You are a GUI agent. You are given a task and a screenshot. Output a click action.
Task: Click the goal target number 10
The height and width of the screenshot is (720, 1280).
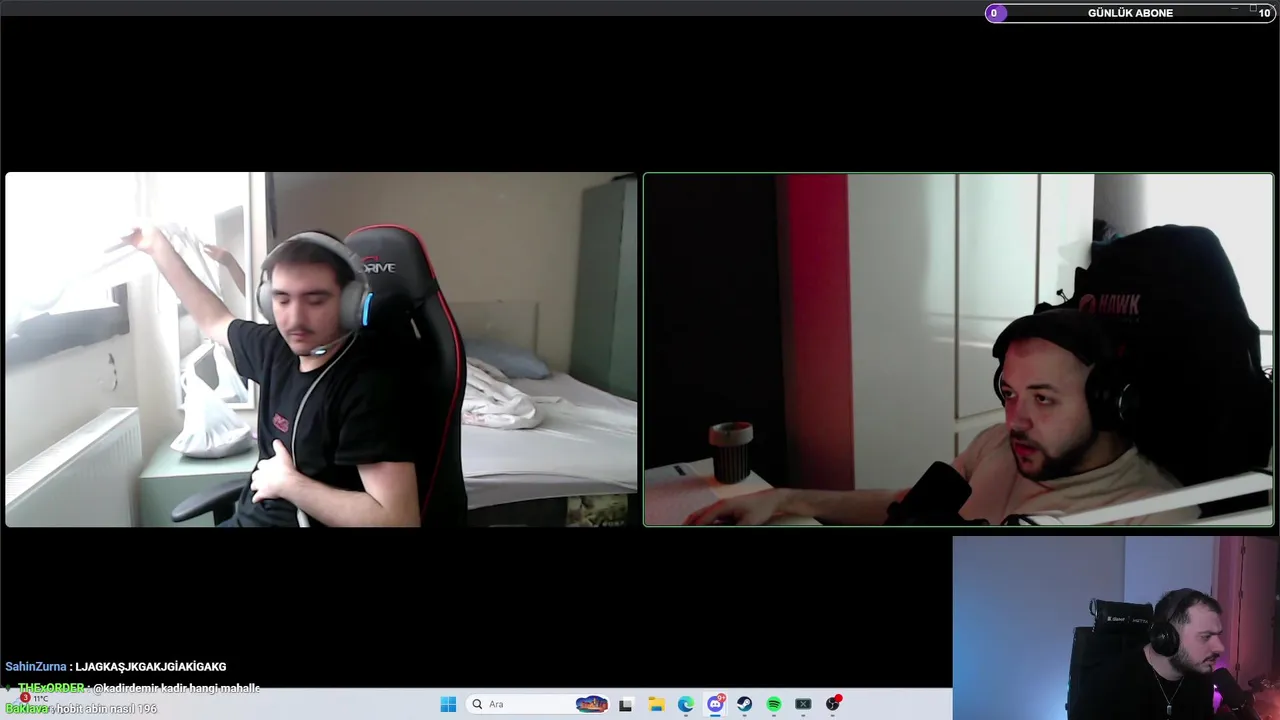click(1265, 13)
